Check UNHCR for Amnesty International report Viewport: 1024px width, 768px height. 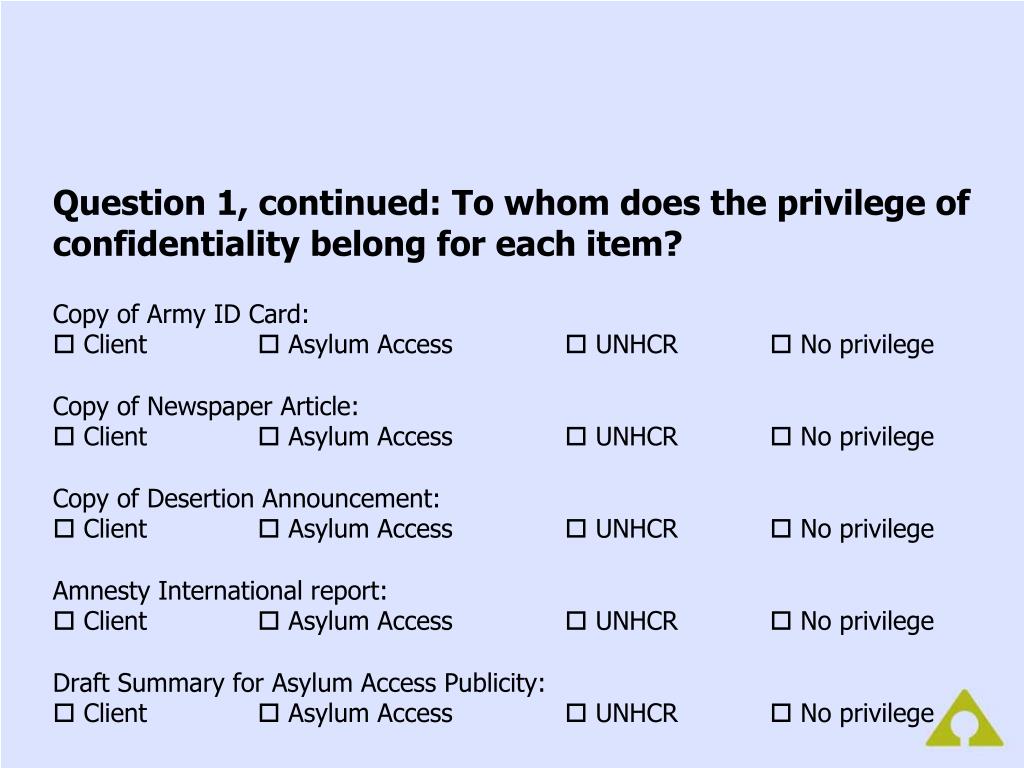click(576, 620)
